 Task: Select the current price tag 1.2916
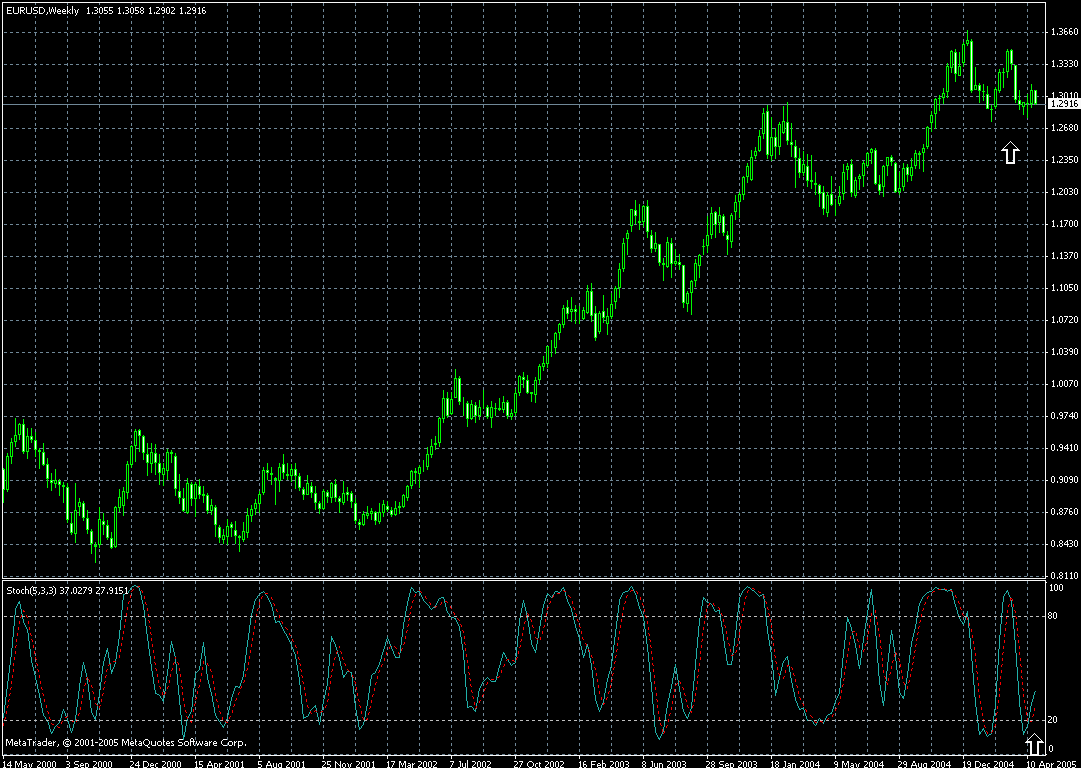[x=1063, y=104]
